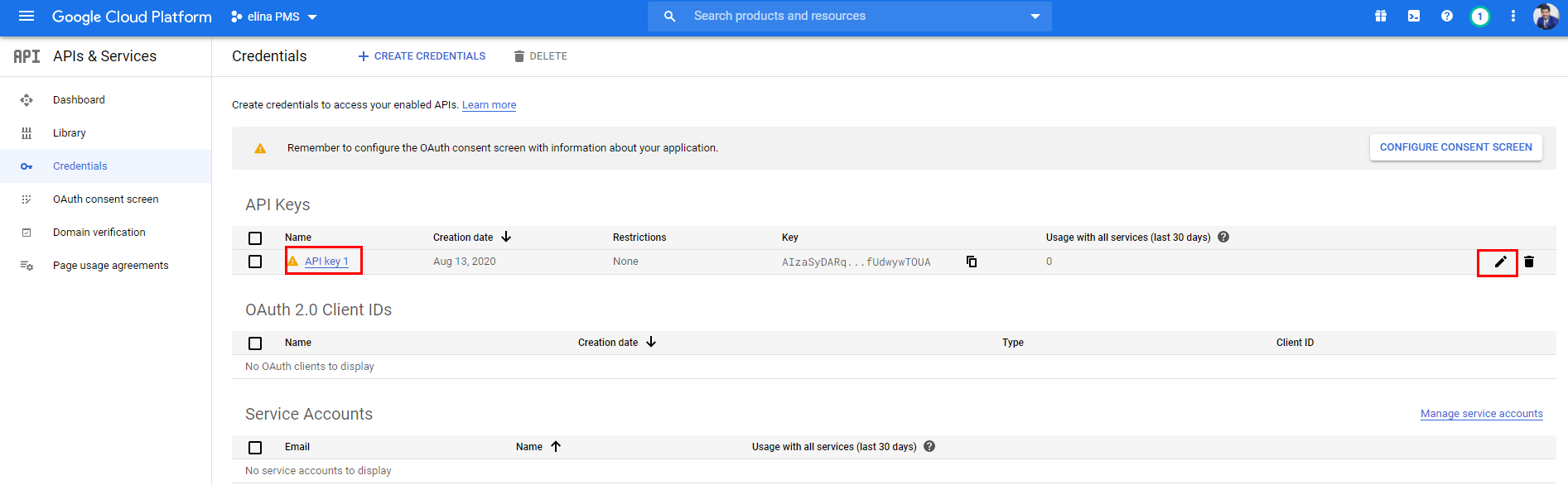Screen dimensions: 1568x485
Task: Activate Cloud Shell terminal icon
Action: tap(1414, 17)
